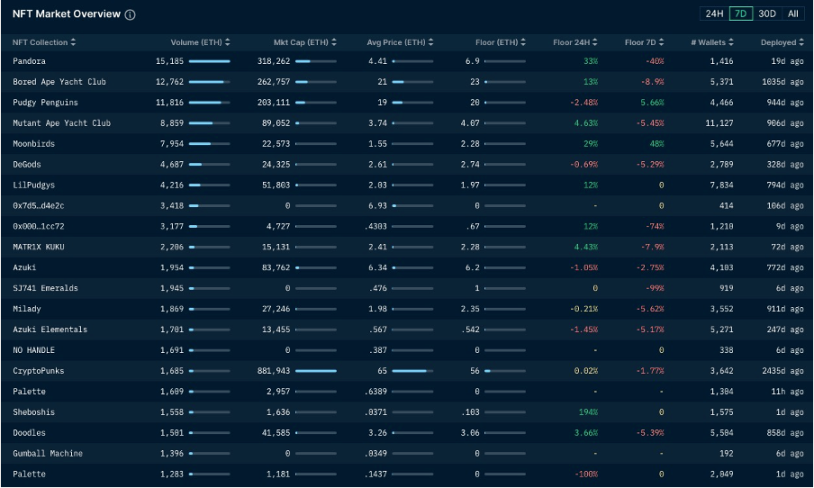Click Doodles' 41,585 market cap value

coord(276,433)
